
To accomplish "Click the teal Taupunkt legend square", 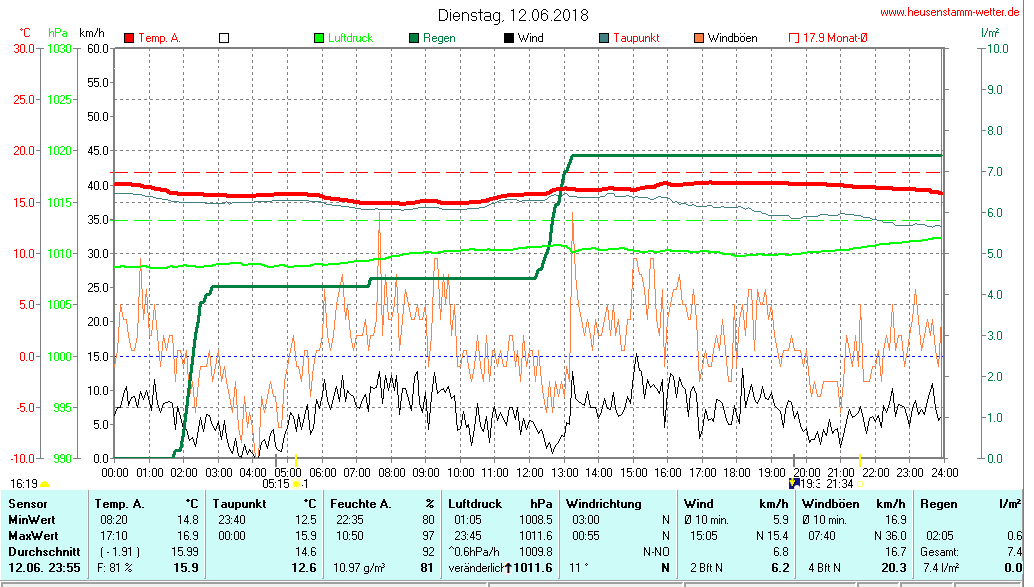I will coord(604,38).
